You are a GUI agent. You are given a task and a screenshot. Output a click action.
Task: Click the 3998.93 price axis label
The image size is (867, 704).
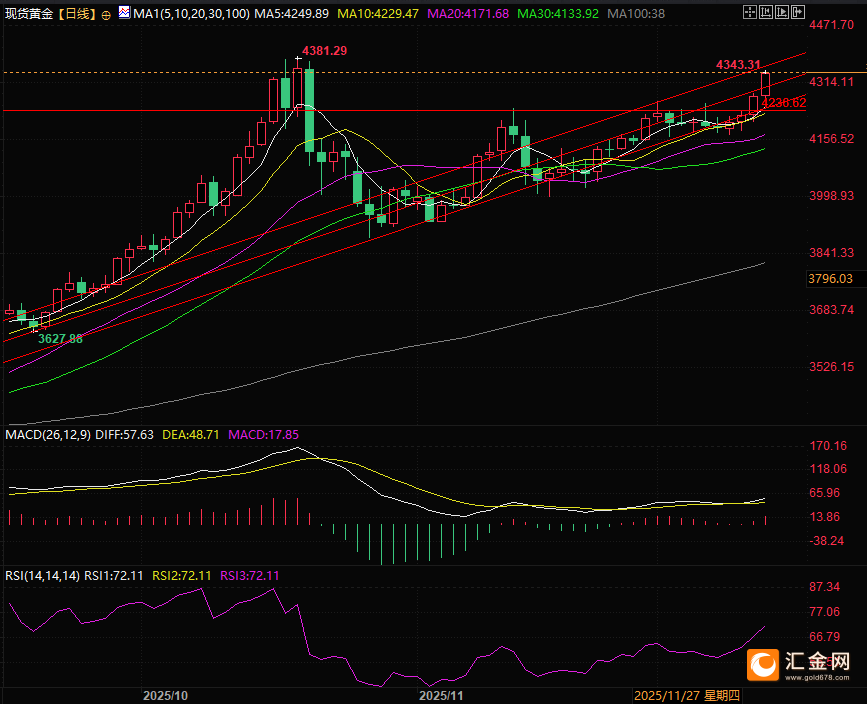(x=831, y=196)
